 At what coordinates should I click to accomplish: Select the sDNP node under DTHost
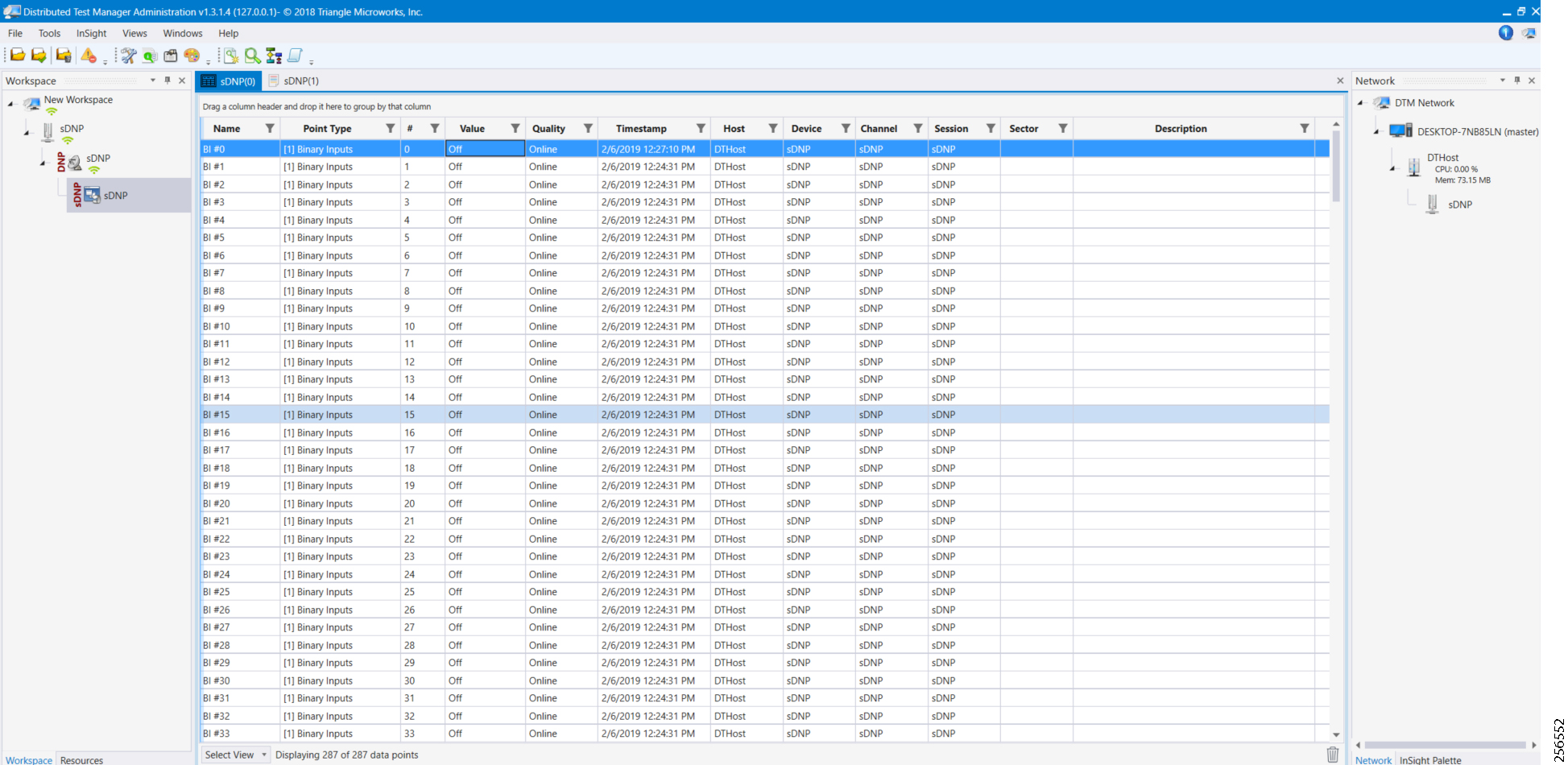pyautogui.click(x=1459, y=205)
